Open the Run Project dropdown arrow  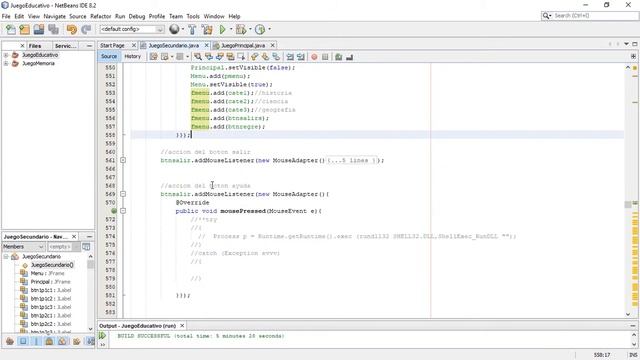(231, 29)
